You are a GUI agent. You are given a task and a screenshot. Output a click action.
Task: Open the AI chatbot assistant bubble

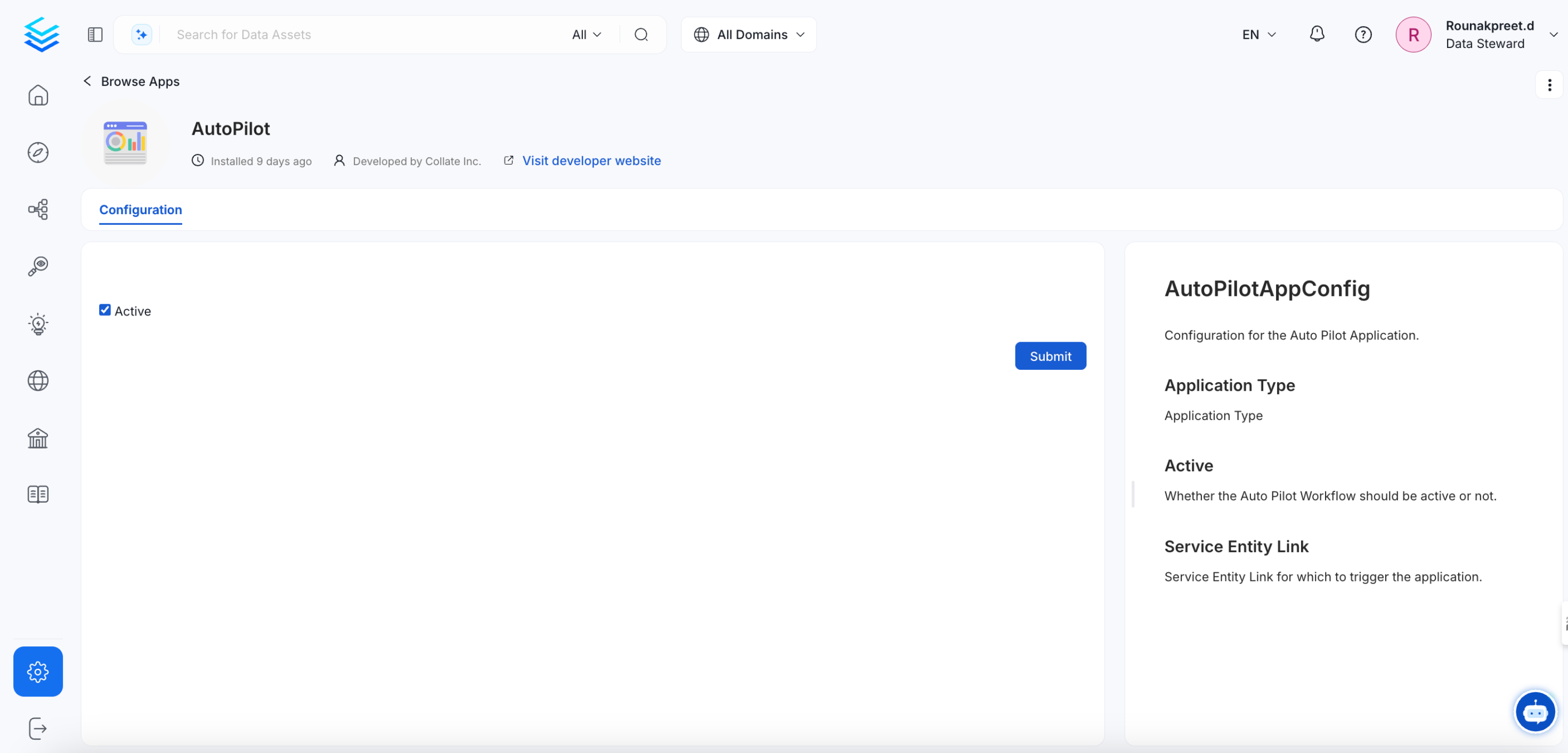tap(1534, 711)
